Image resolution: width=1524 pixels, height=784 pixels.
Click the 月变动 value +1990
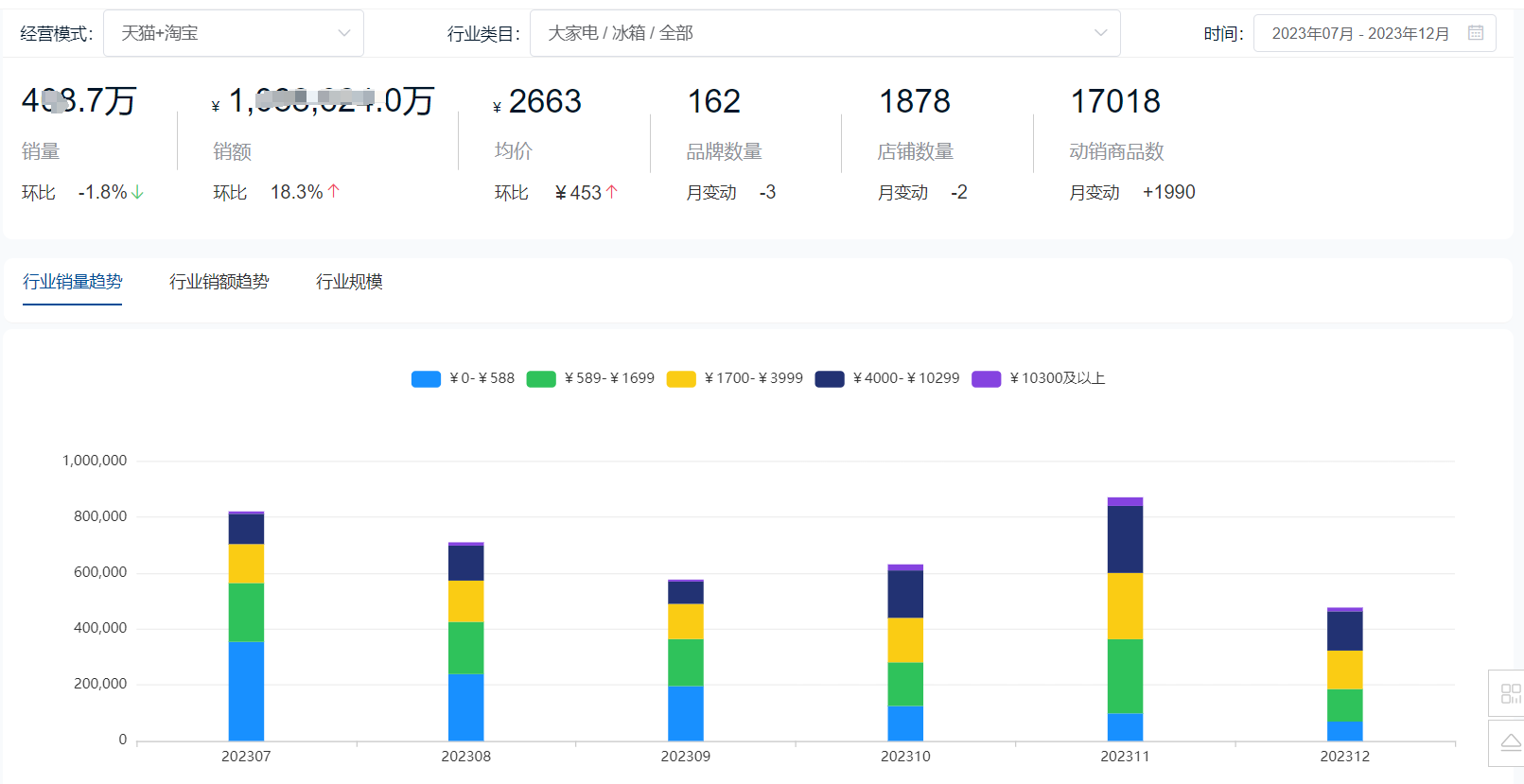click(x=1169, y=192)
